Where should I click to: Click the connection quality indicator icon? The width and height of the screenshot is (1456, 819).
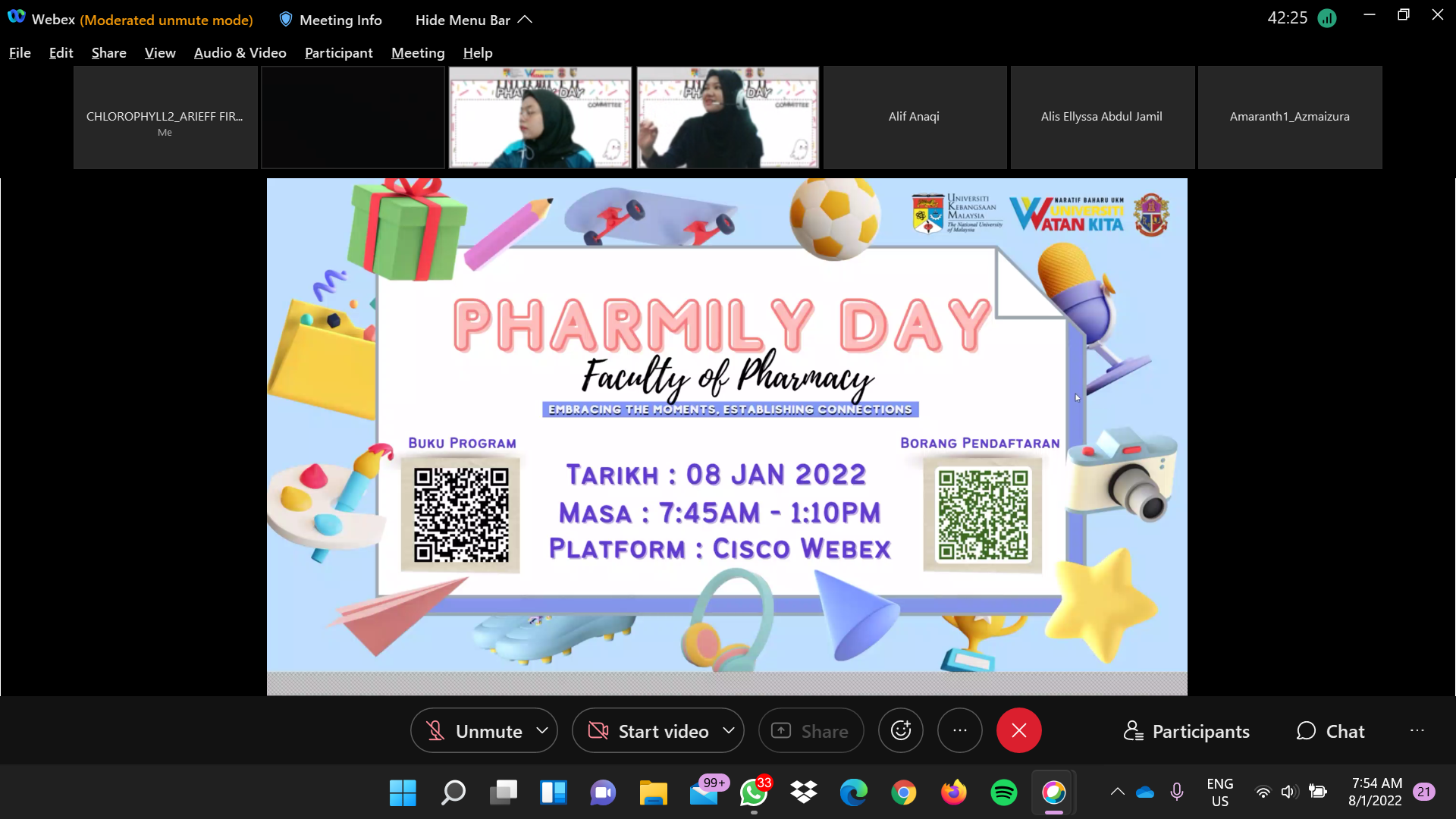pyautogui.click(x=1327, y=18)
